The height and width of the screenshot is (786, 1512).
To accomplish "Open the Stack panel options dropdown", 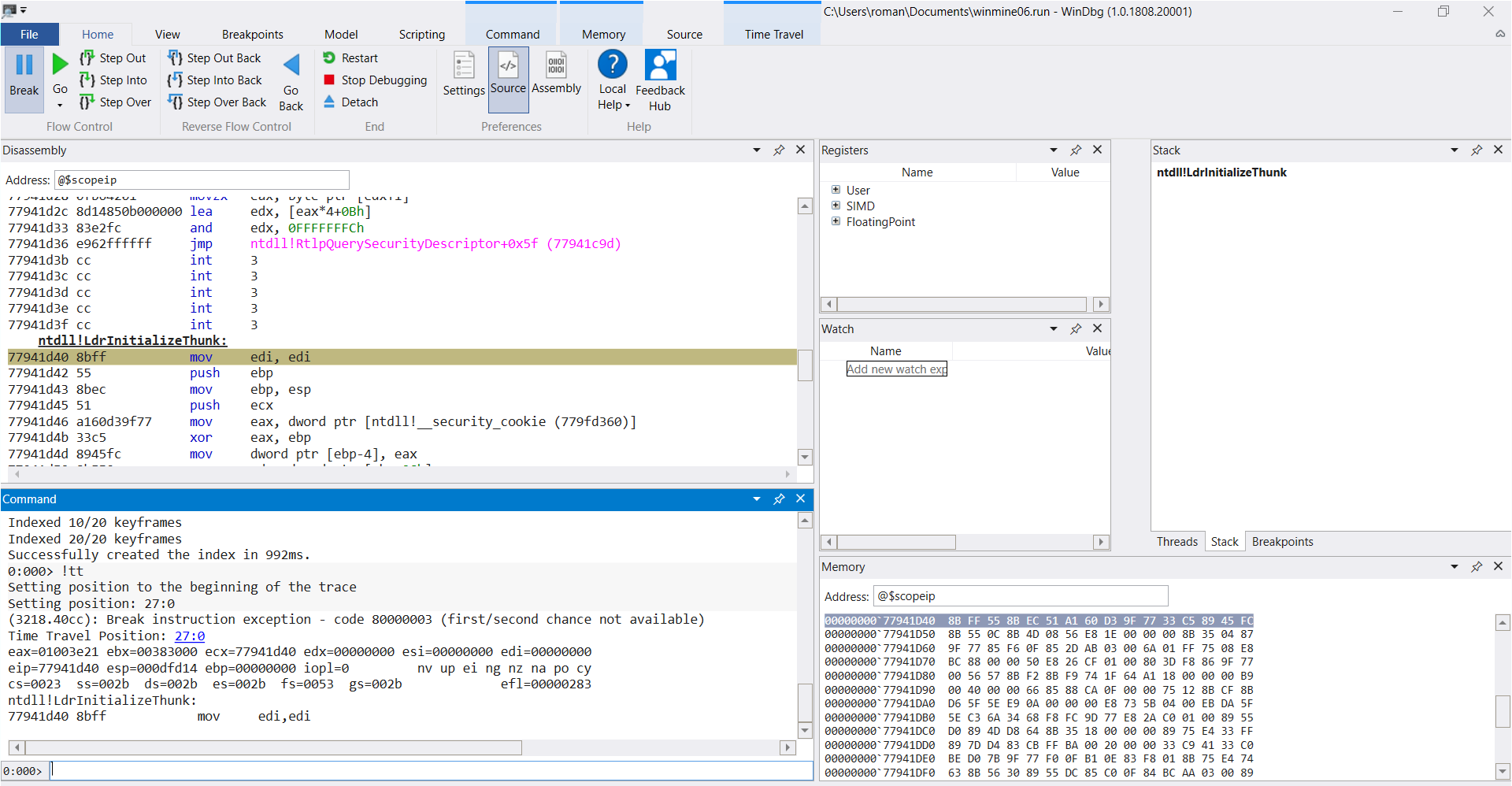I will coord(1455,150).
